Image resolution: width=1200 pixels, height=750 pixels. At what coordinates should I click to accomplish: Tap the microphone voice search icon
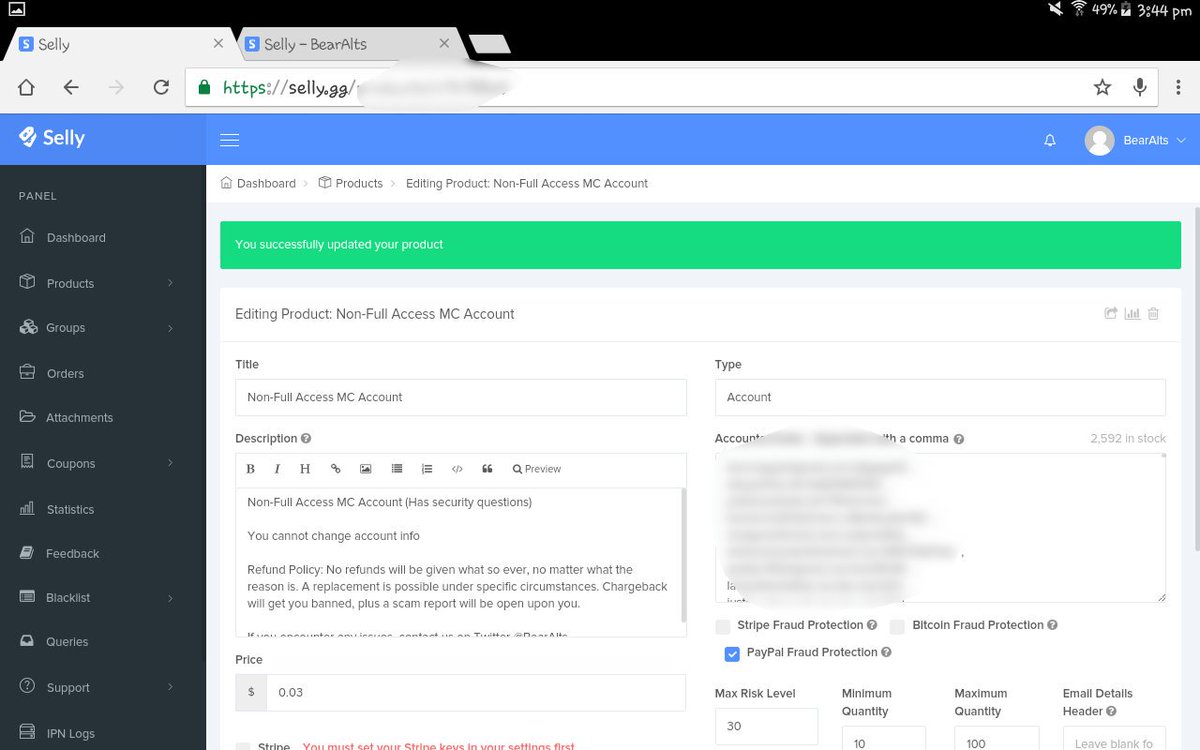point(1139,87)
